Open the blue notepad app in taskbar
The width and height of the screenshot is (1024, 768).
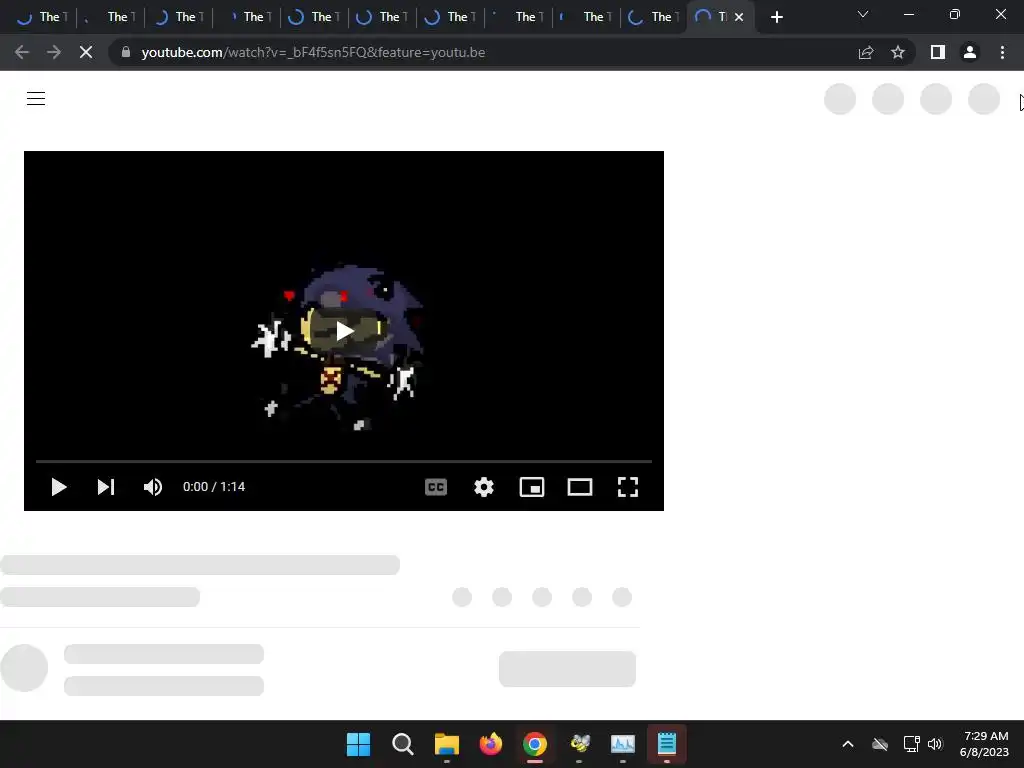tap(666, 744)
